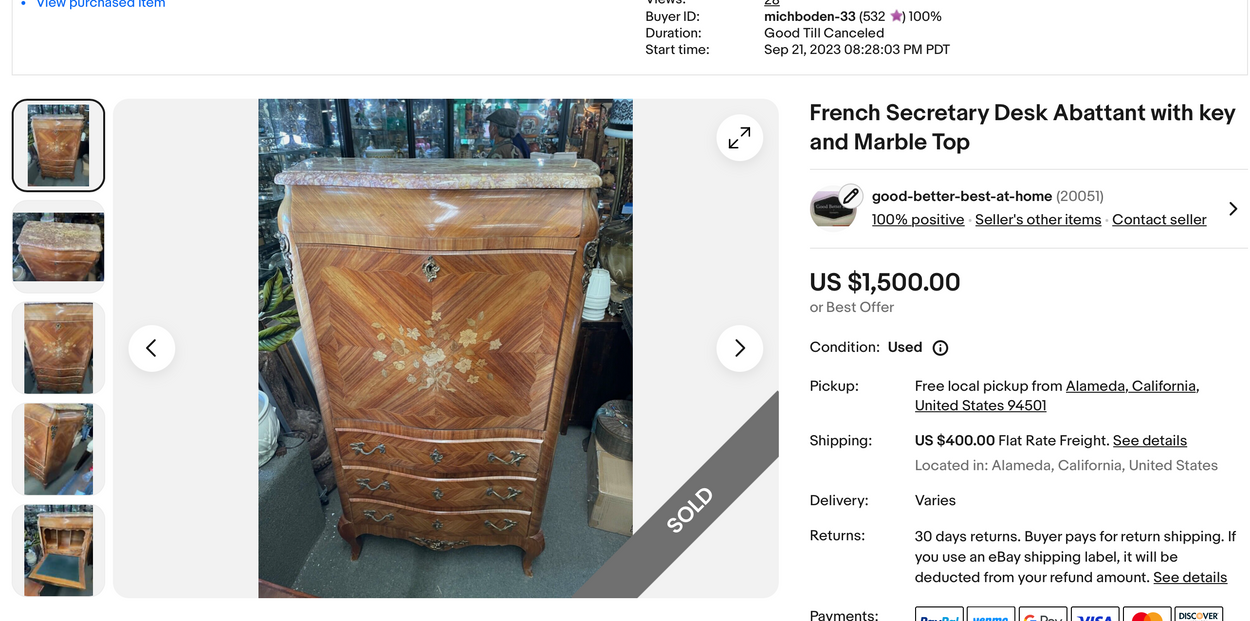Screen dimensions: 1250x621
Task: Click the Contact seller link
Action: coord(1159,220)
